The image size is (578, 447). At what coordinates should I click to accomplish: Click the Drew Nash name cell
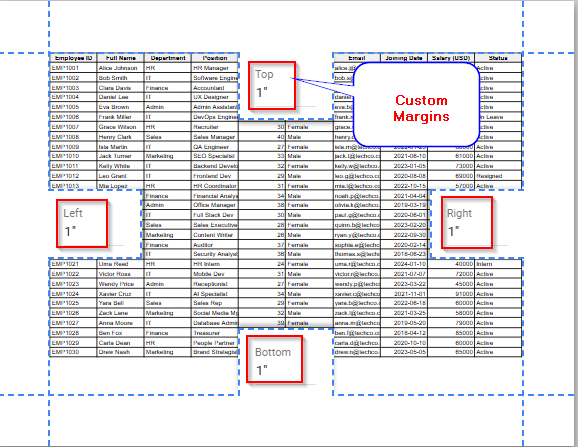point(121,352)
